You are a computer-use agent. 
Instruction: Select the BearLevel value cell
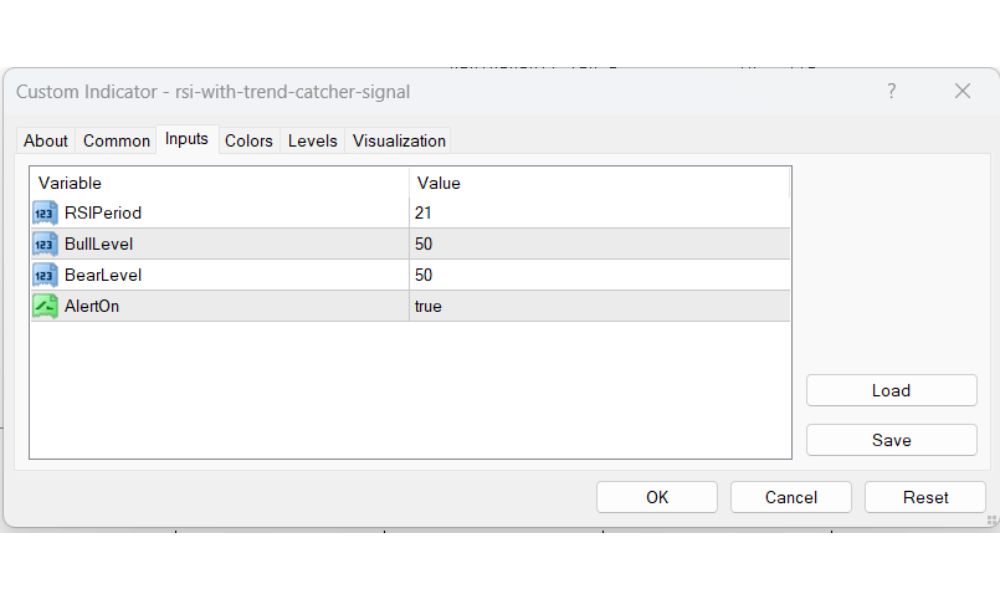[x=600, y=275]
